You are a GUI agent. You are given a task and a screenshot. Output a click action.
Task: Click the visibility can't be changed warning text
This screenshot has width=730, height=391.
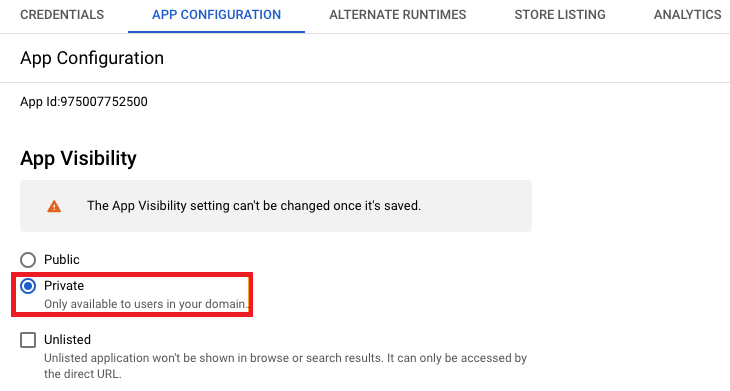click(x=254, y=206)
